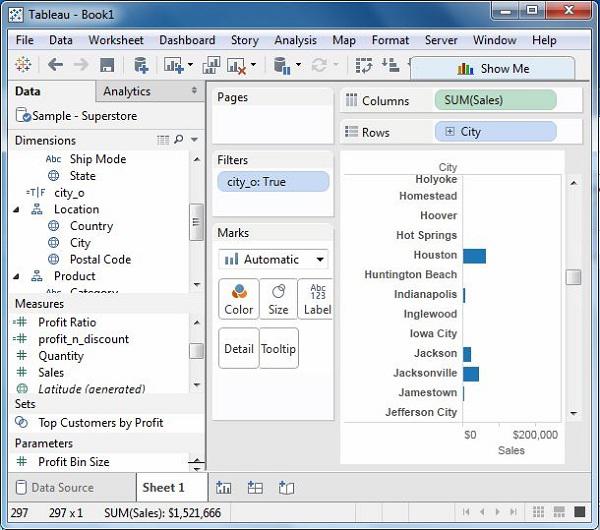
Task: Open the Worksheet menu
Action: click(116, 40)
